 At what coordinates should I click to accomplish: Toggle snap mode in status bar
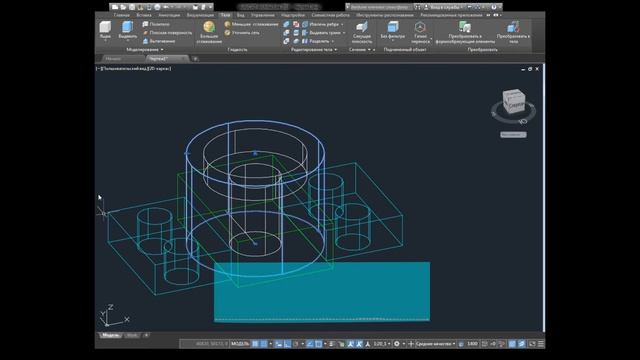pyautogui.click(x=264, y=344)
